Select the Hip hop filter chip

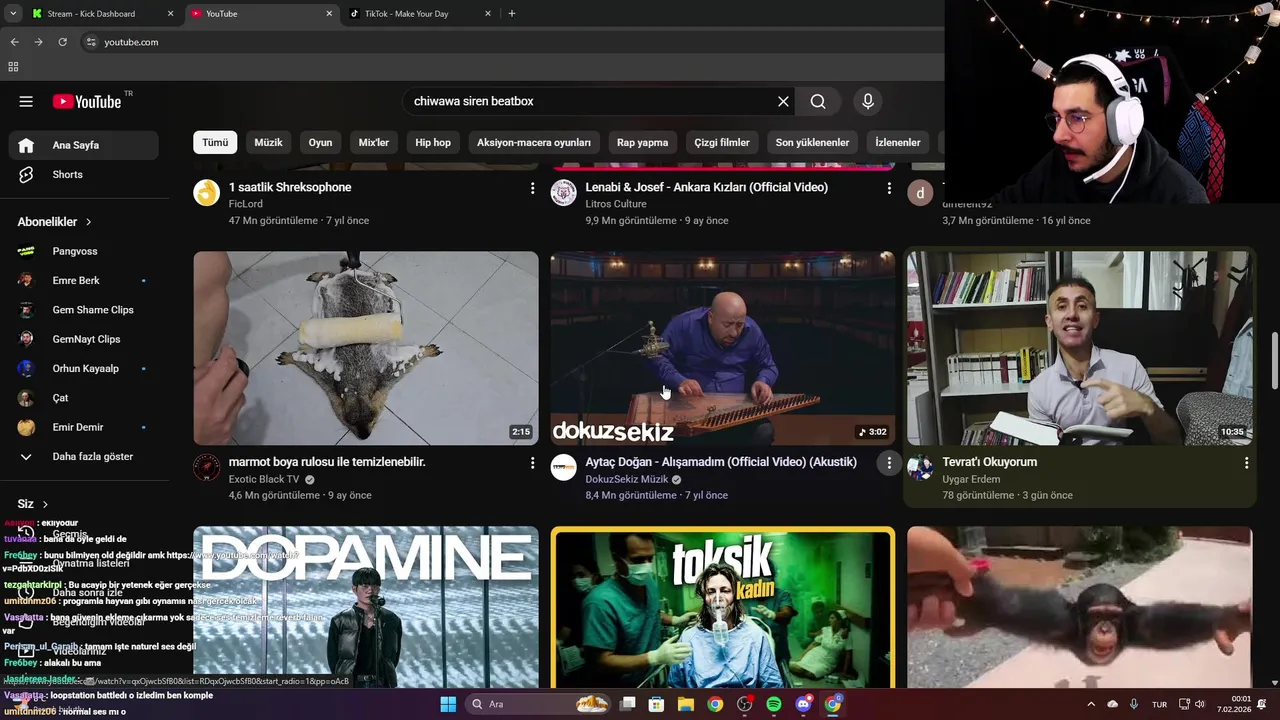433,142
